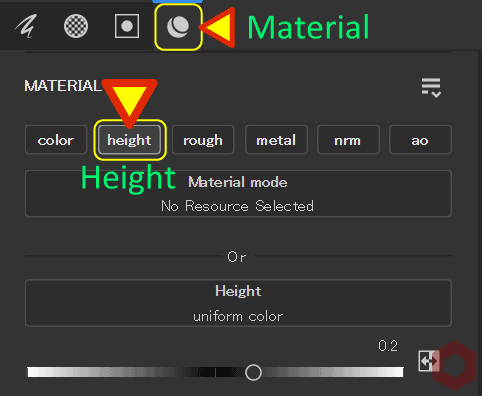Toggle the rough channel button

click(x=203, y=140)
